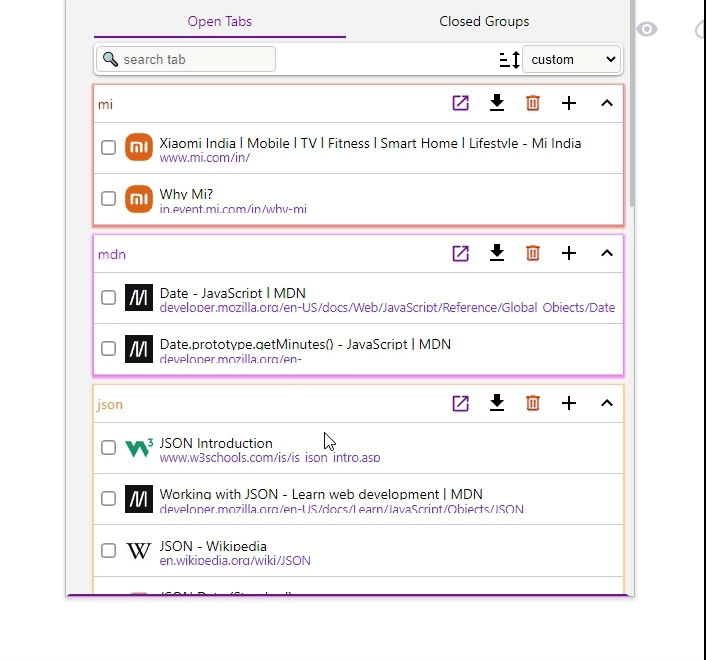Open the mi group in a new window

(x=460, y=103)
